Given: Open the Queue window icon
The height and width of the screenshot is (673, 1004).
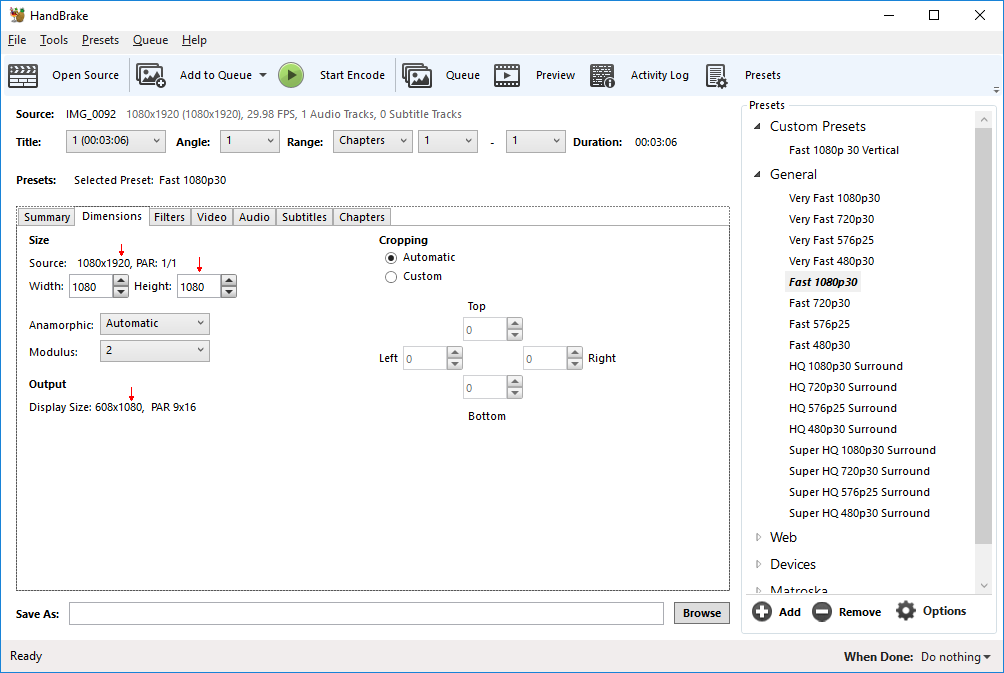Looking at the screenshot, I should coord(417,75).
